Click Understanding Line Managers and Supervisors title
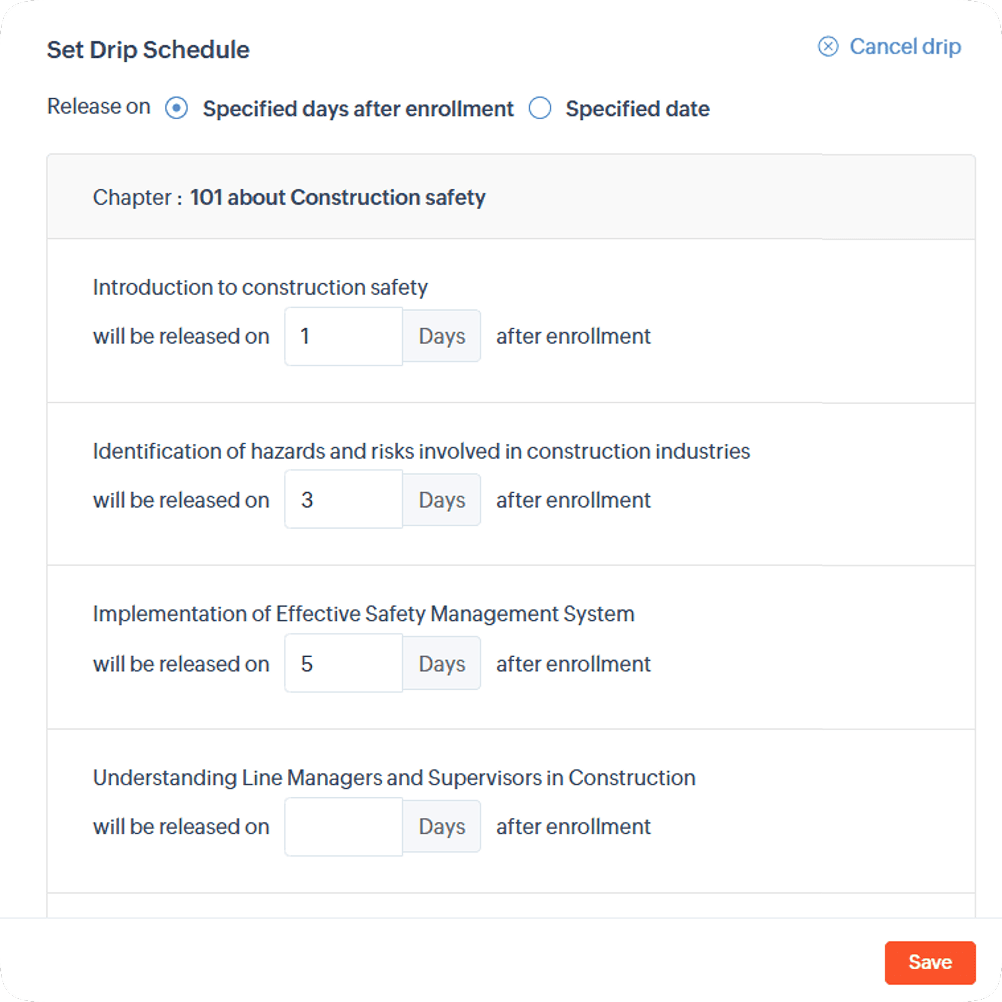 pyautogui.click(x=394, y=778)
